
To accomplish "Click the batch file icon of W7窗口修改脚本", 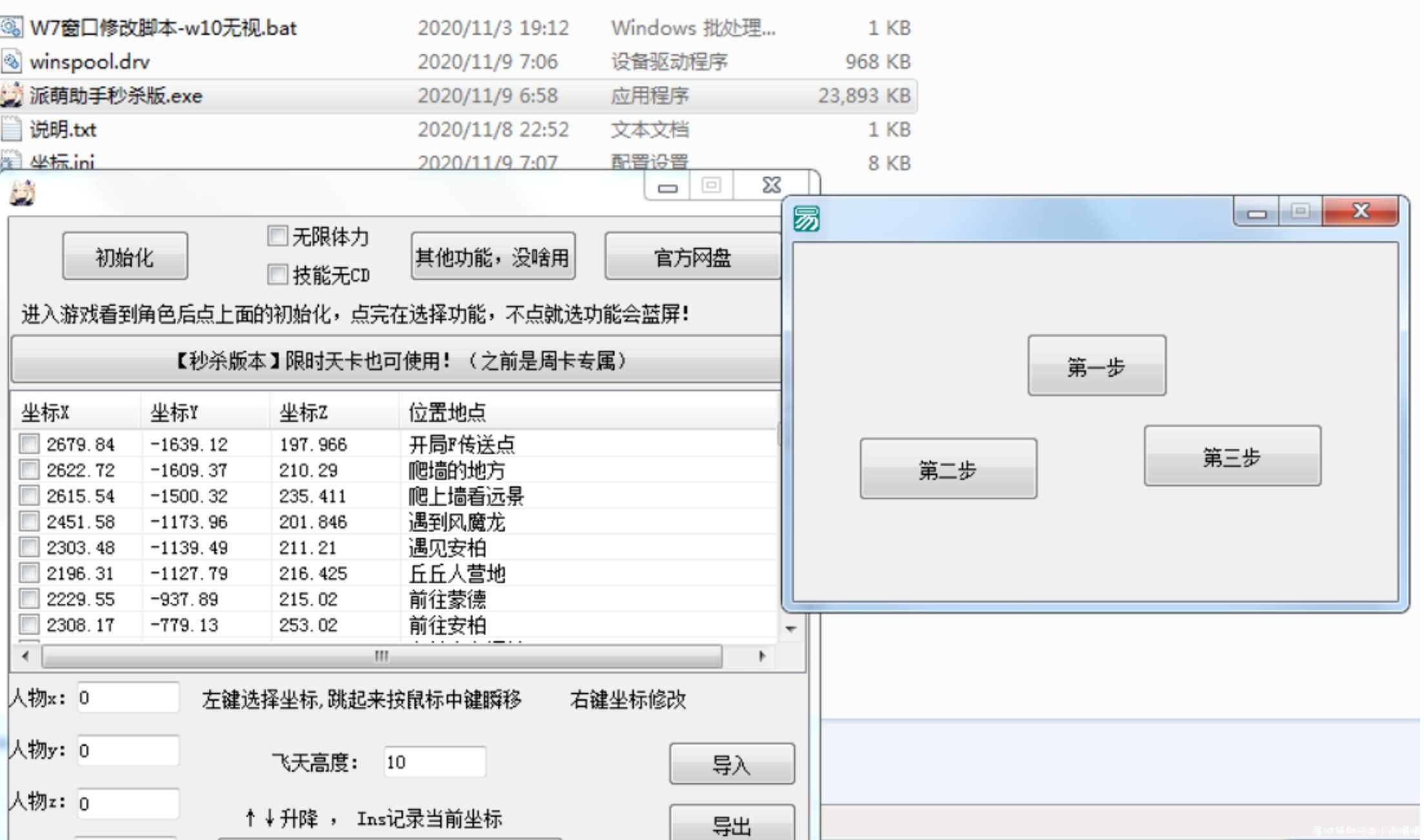I will tap(12, 28).
